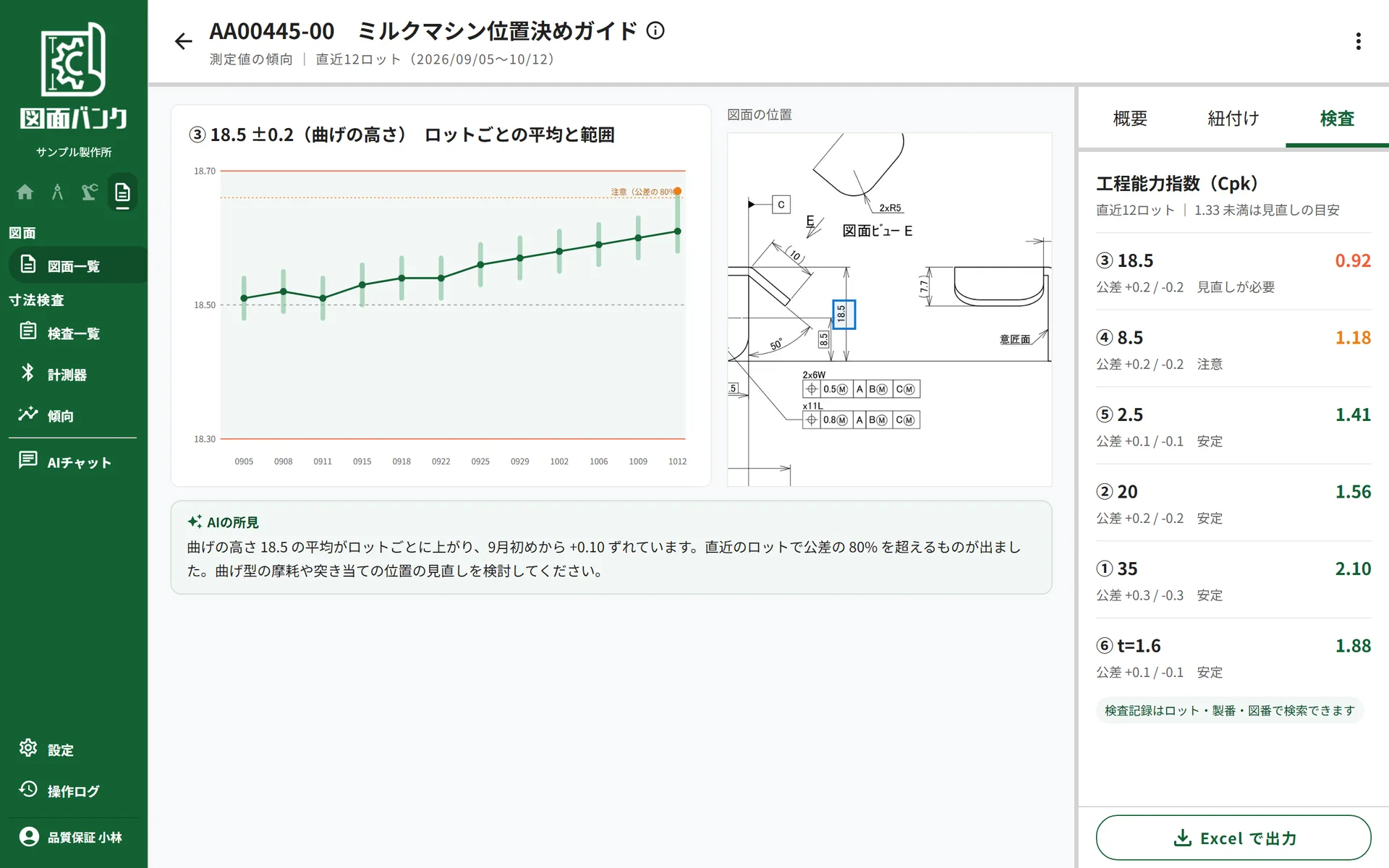Screen dimensions: 1389x868
Task: Open the three-dot more options menu
Action: coord(1358,41)
